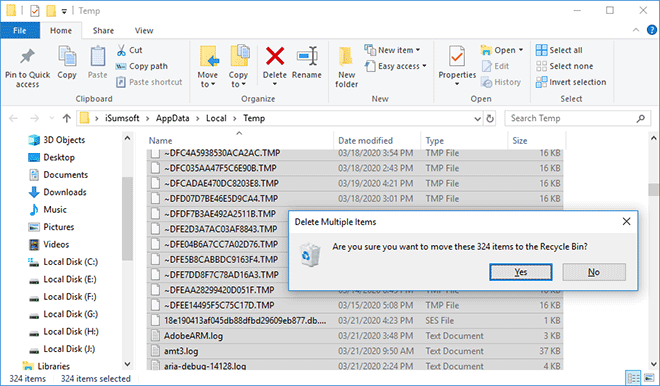The width and height of the screenshot is (660, 386).
Task: Sort by Size column header
Action: tap(537, 141)
